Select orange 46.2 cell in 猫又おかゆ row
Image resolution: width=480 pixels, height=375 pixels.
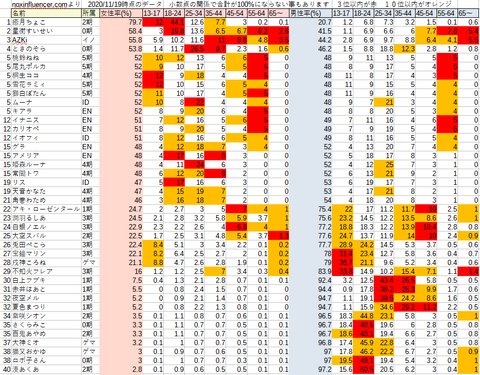pyautogui.click(x=364, y=351)
